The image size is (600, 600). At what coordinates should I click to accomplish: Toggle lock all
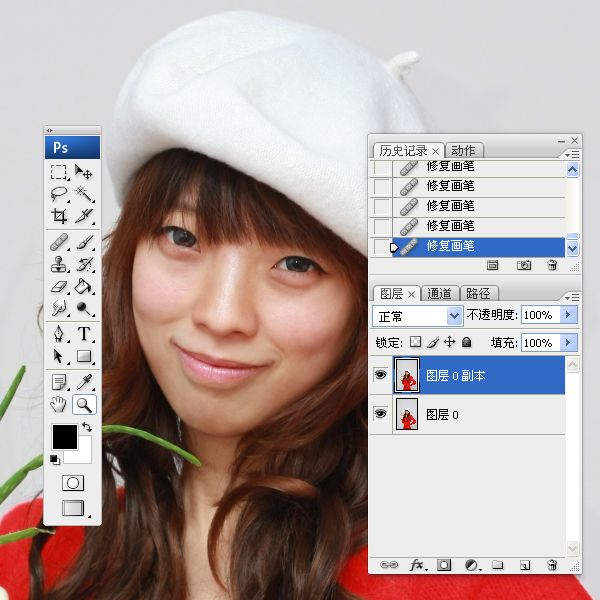[466, 342]
